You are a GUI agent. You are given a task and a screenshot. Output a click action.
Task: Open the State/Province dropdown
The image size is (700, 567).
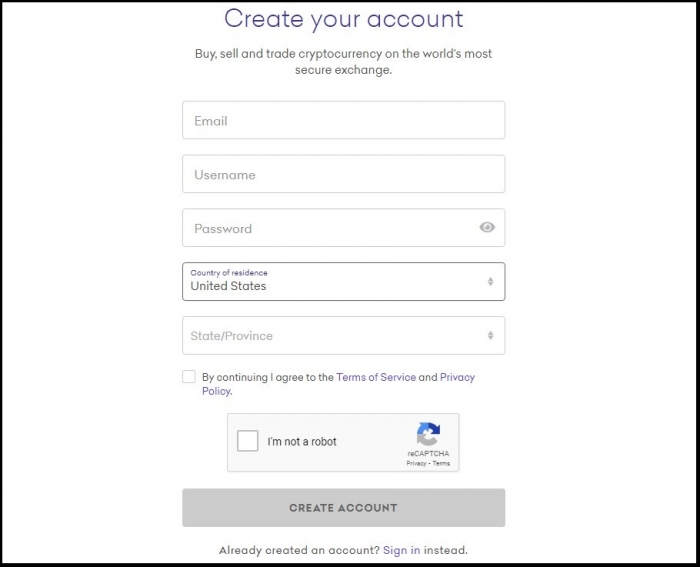tap(343, 335)
